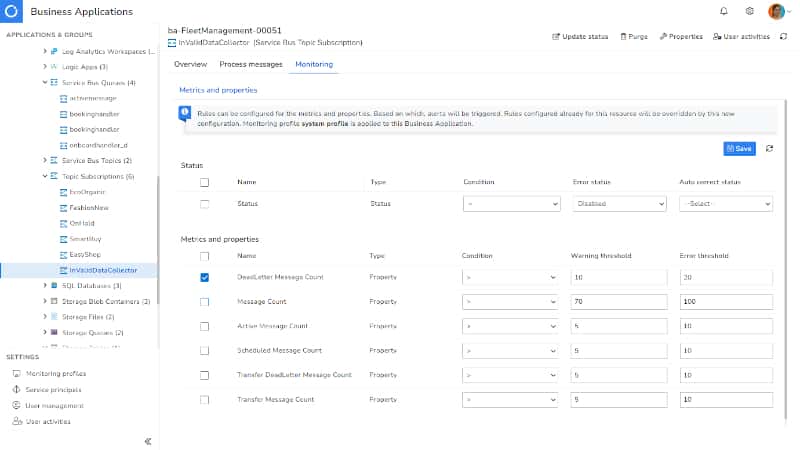Open the Auto correct status Select dropdown

click(725, 204)
